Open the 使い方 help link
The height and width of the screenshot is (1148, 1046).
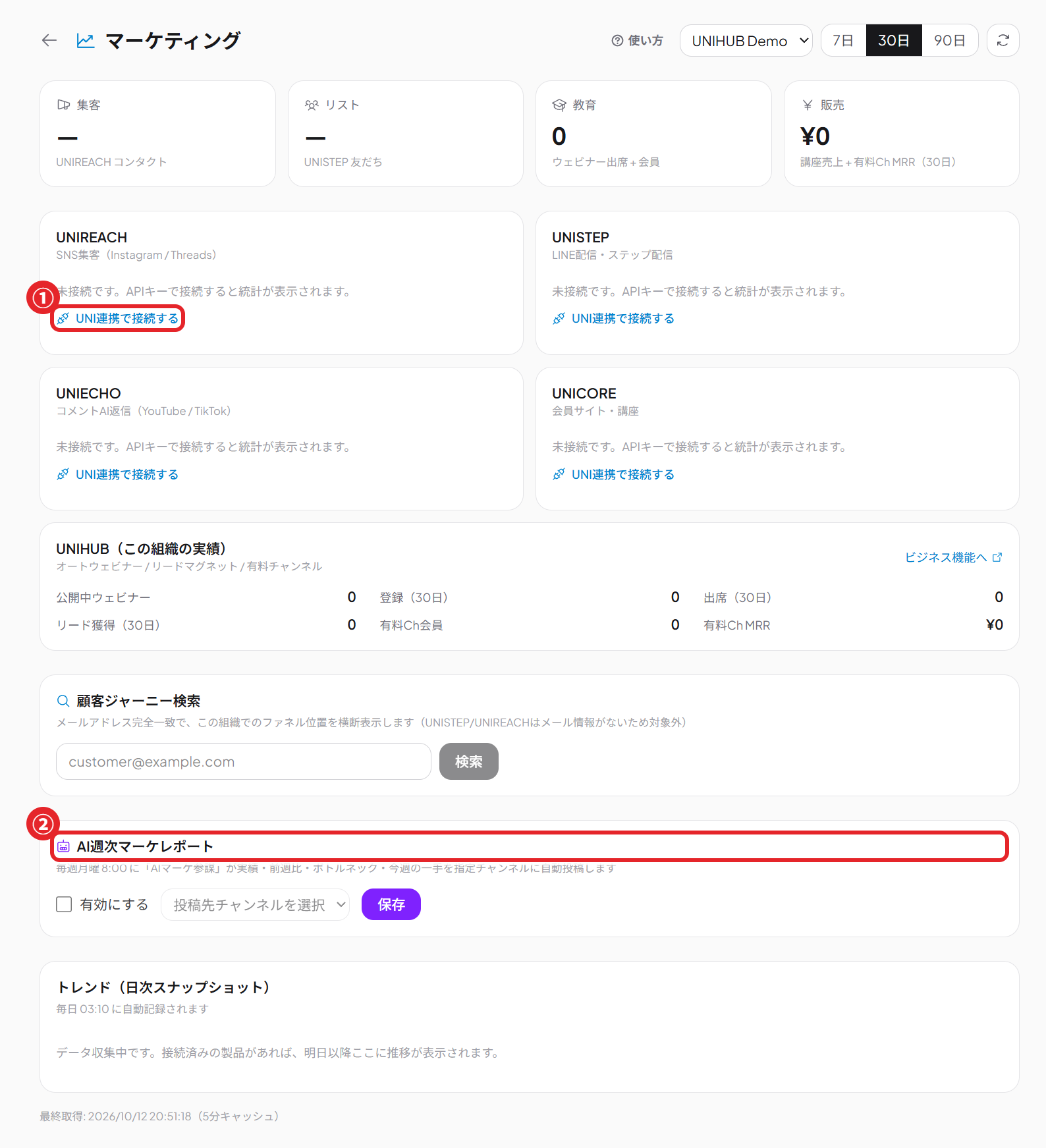(637, 41)
